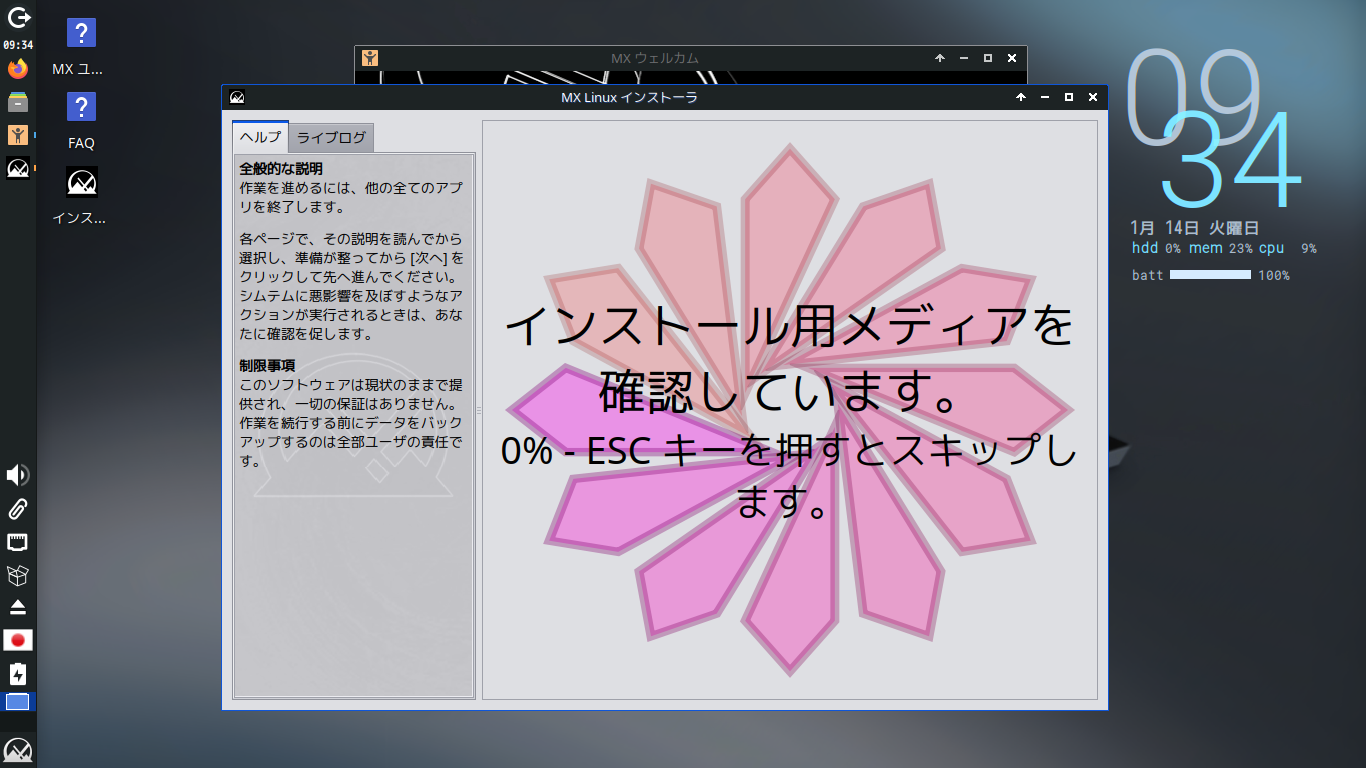
Task: Select the インス... installer desktop icon
Action: 81,196
